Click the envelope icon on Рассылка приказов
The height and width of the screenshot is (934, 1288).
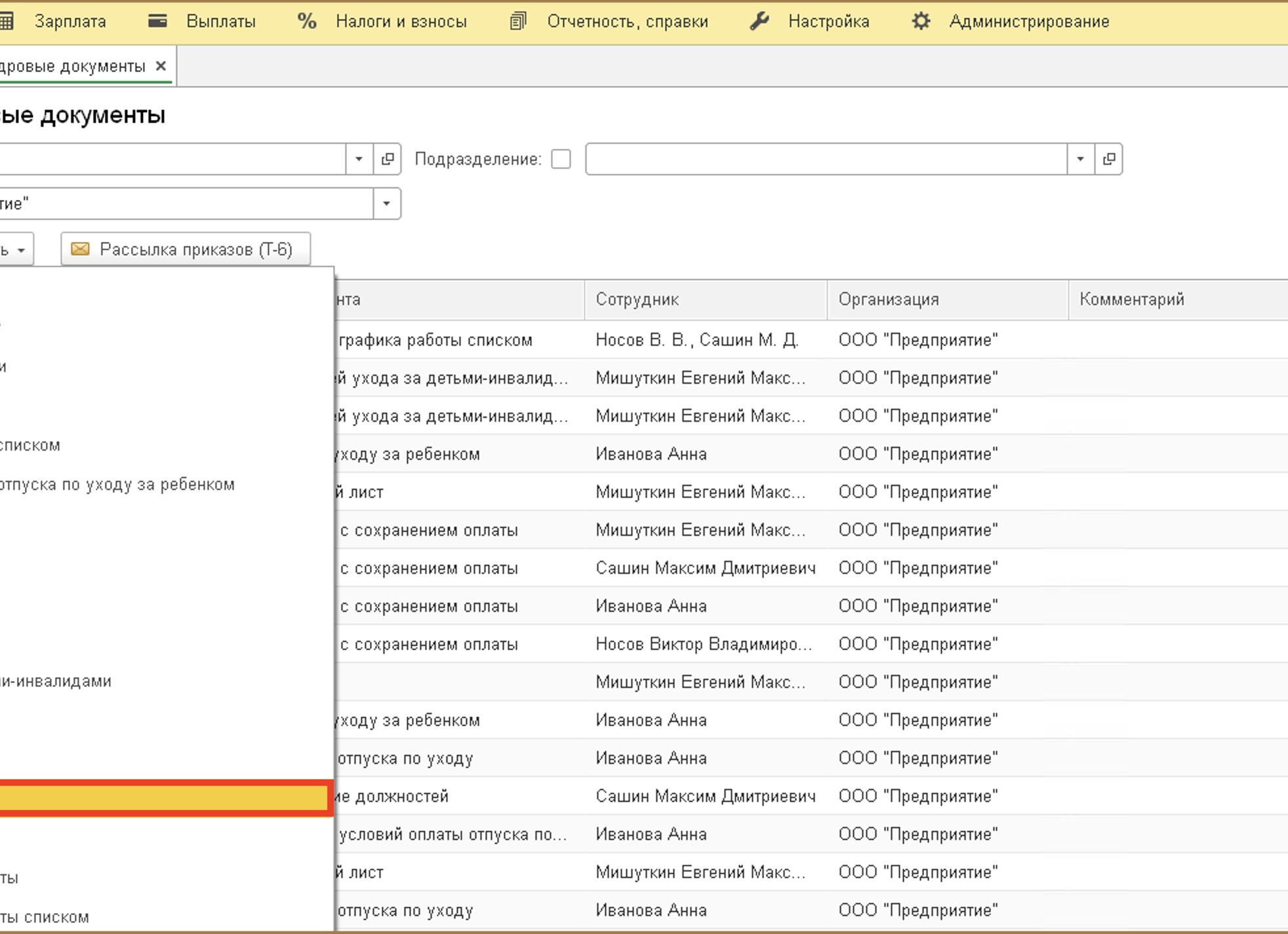(80, 249)
